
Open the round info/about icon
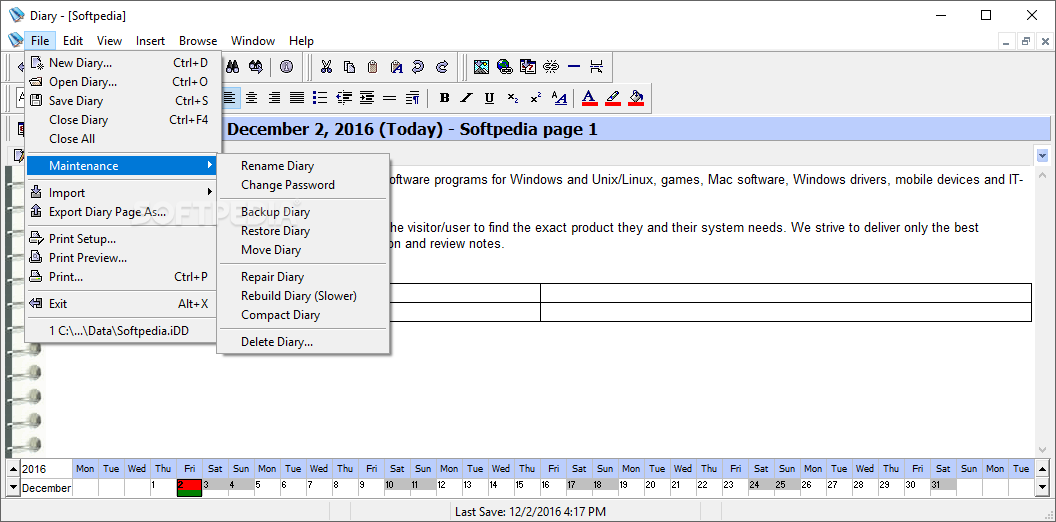click(x=286, y=67)
